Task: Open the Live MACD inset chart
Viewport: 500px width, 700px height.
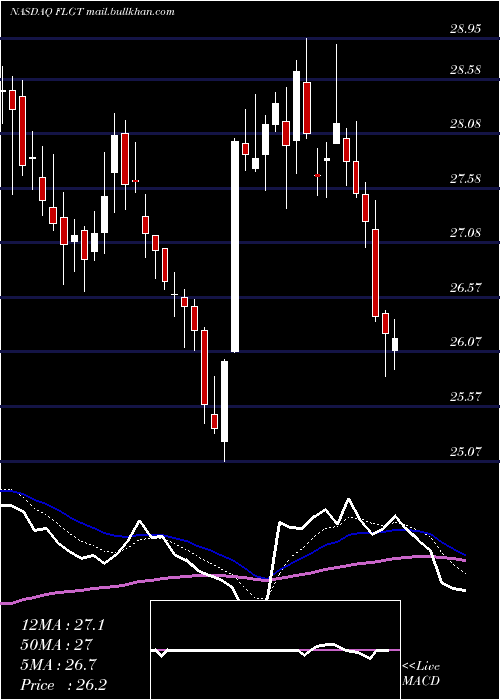Action: point(275,650)
